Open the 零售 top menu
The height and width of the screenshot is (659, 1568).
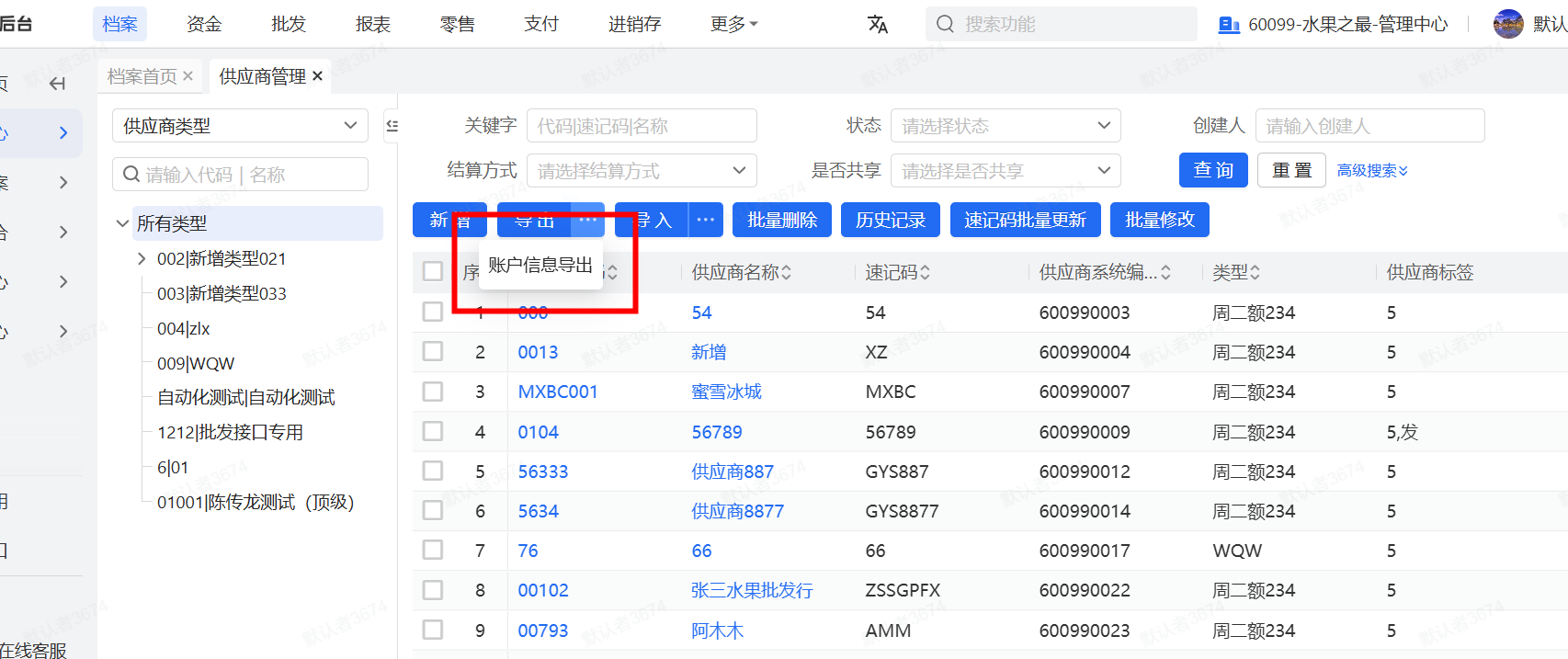pyautogui.click(x=458, y=24)
